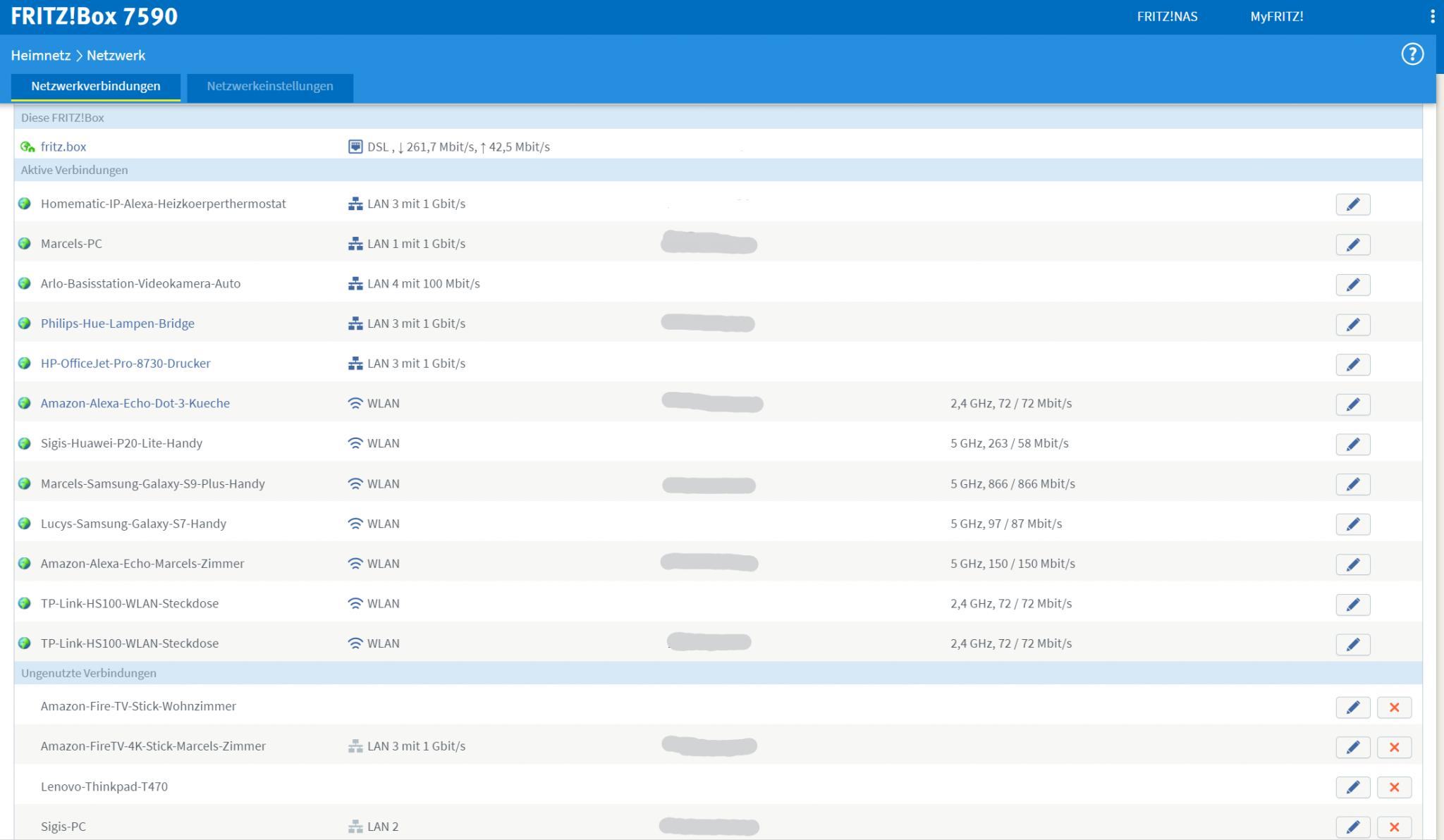Edit the Lenovo-Thinkpad-T470 entry

tap(1352, 787)
